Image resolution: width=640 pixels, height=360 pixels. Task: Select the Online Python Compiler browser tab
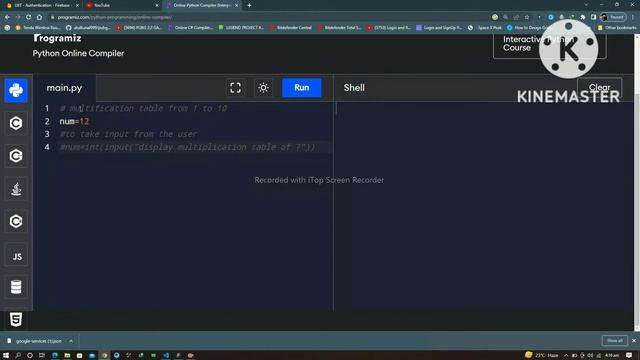pos(202,5)
